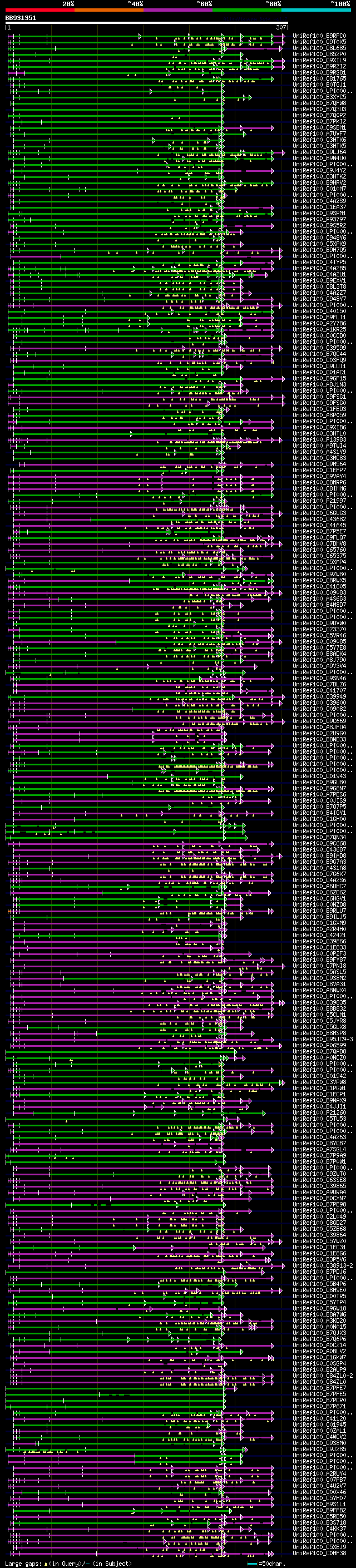356x1568 pixels.
Task: Click the cyan ~100% identity legend segment
Action: coord(316,10)
